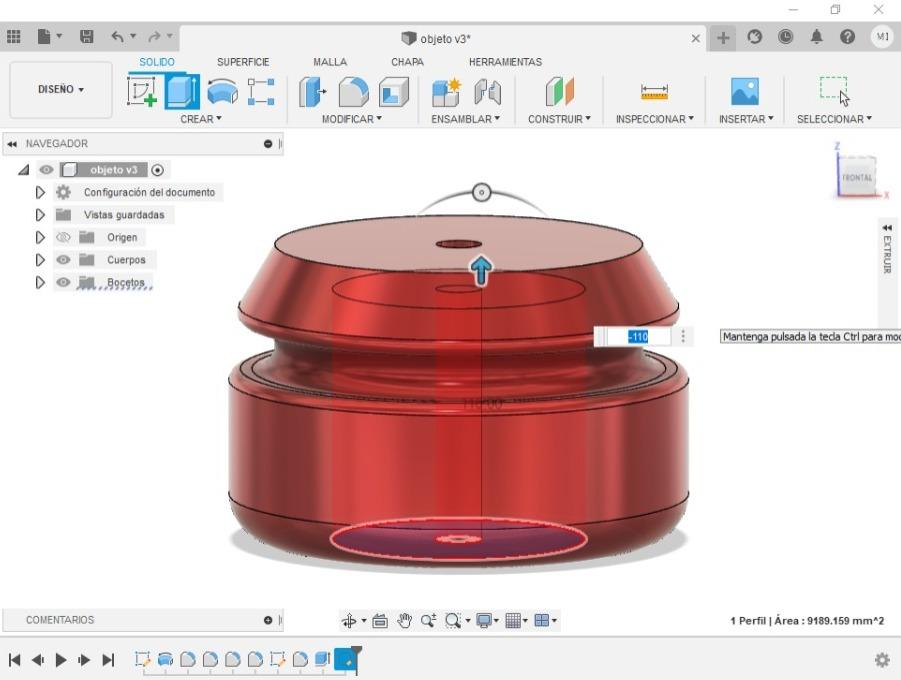The image size is (901, 680).
Task: Expand the EXTRUIR side panel
Action: pyautogui.click(x=887, y=228)
